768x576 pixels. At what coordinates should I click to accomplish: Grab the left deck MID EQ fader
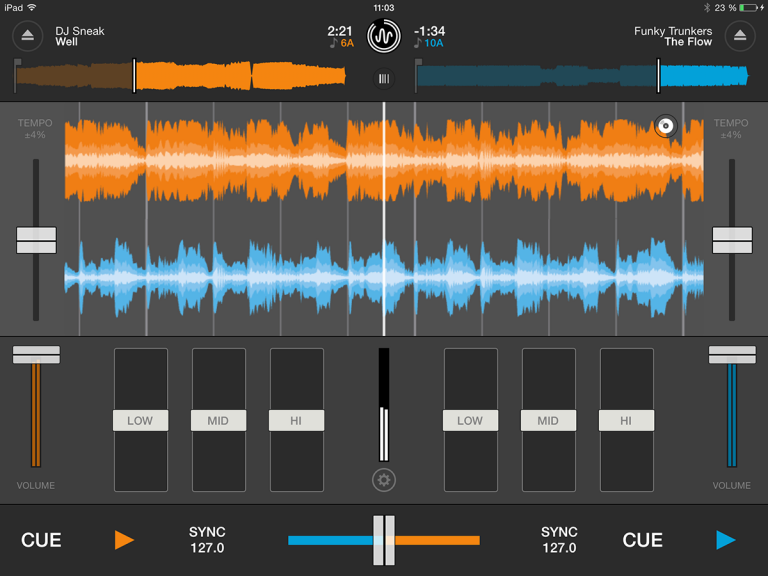[x=218, y=421]
